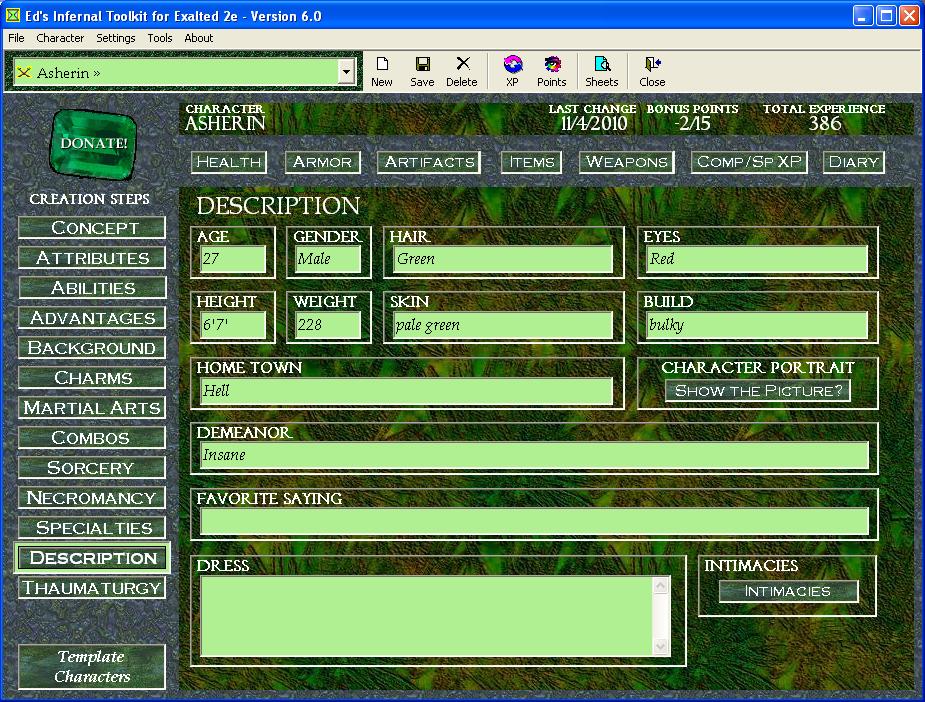Open the XP toolbar icon
The width and height of the screenshot is (925, 702).
coord(512,71)
